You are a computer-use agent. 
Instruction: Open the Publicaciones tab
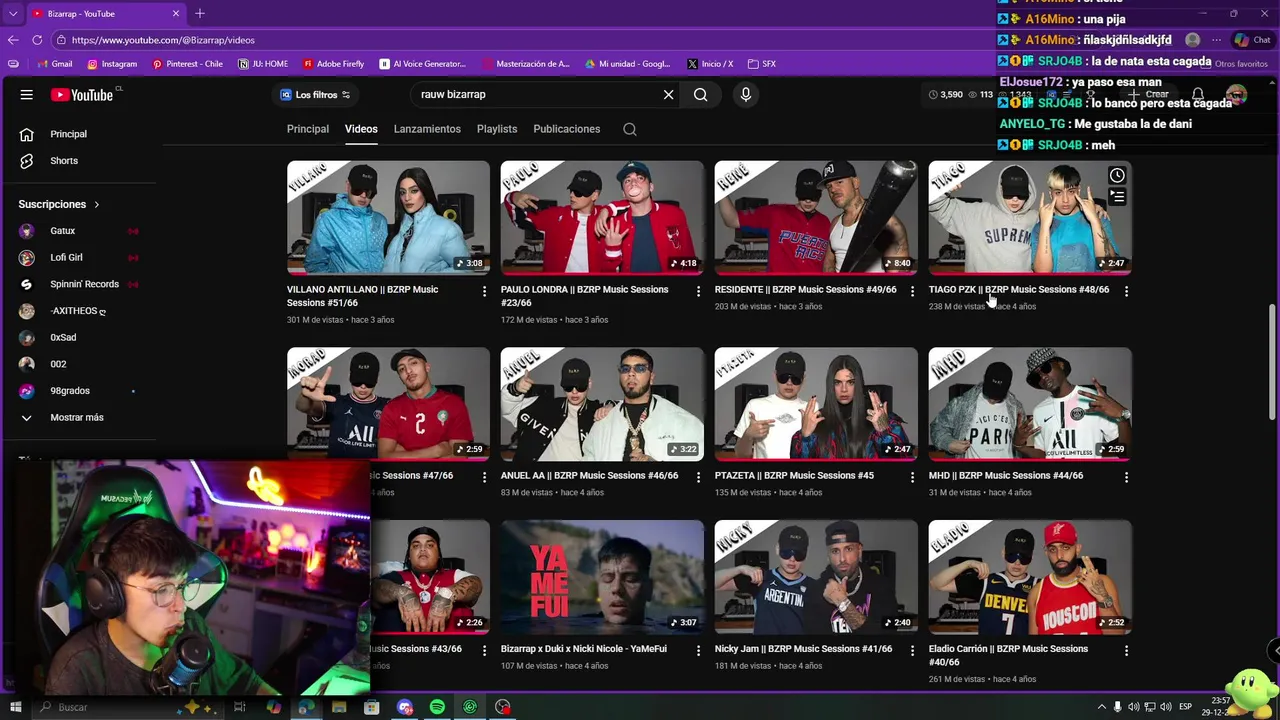[x=567, y=129]
